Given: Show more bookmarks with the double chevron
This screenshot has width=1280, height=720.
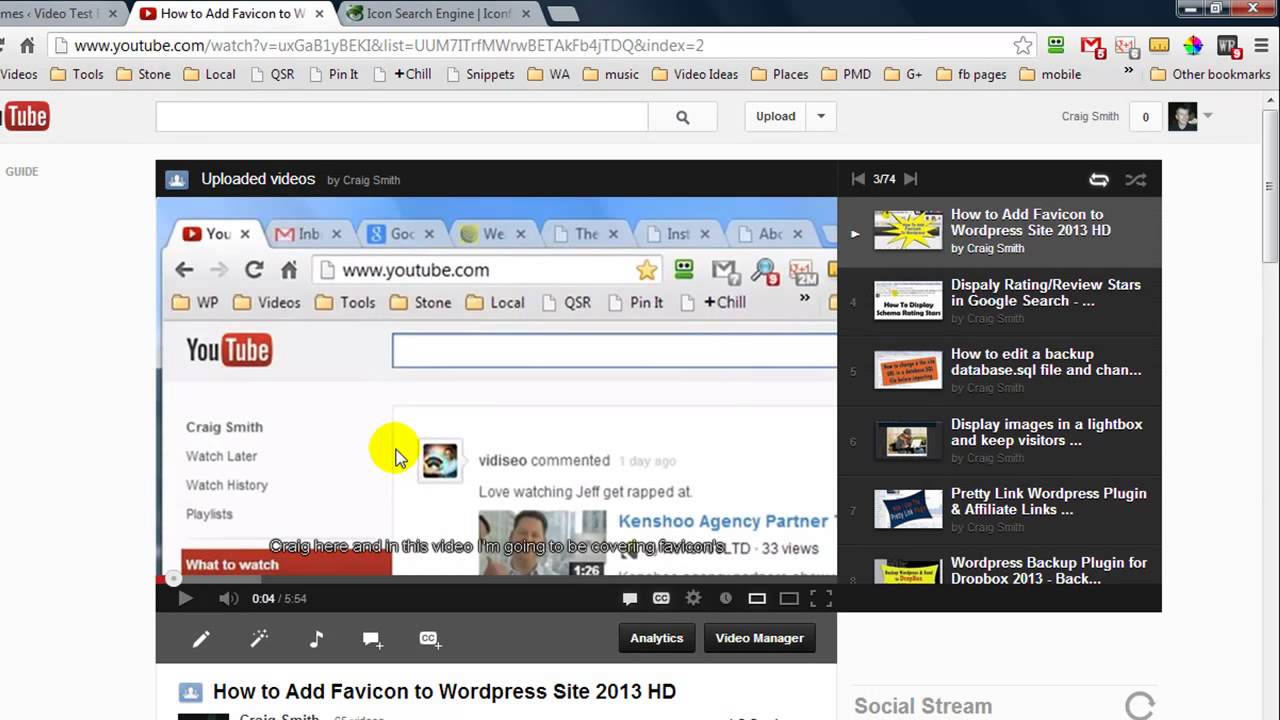Looking at the screenshot, I should (1129, 73).
